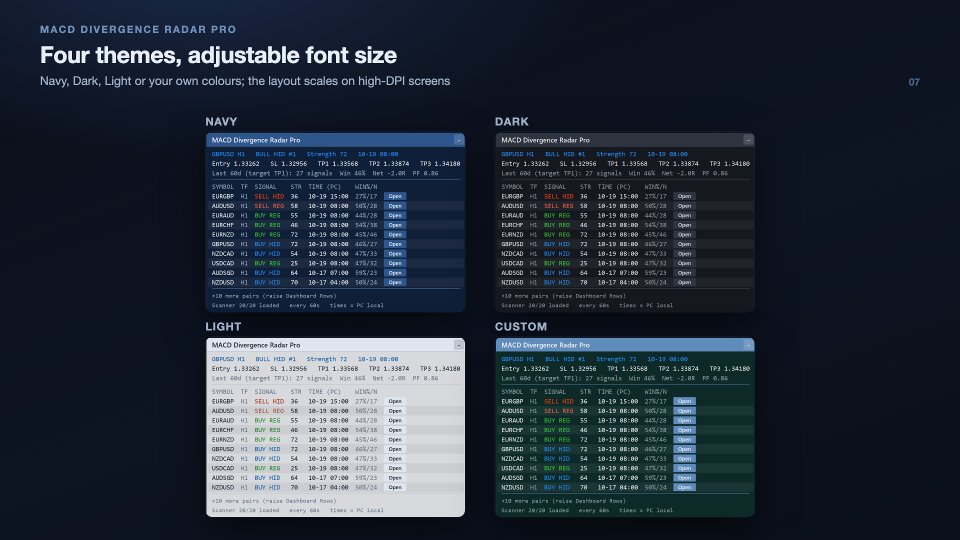Open NZDCAD chart in the Custom panel
The image size is (960, 540).
pyautogui.click(x=684, y=459)
